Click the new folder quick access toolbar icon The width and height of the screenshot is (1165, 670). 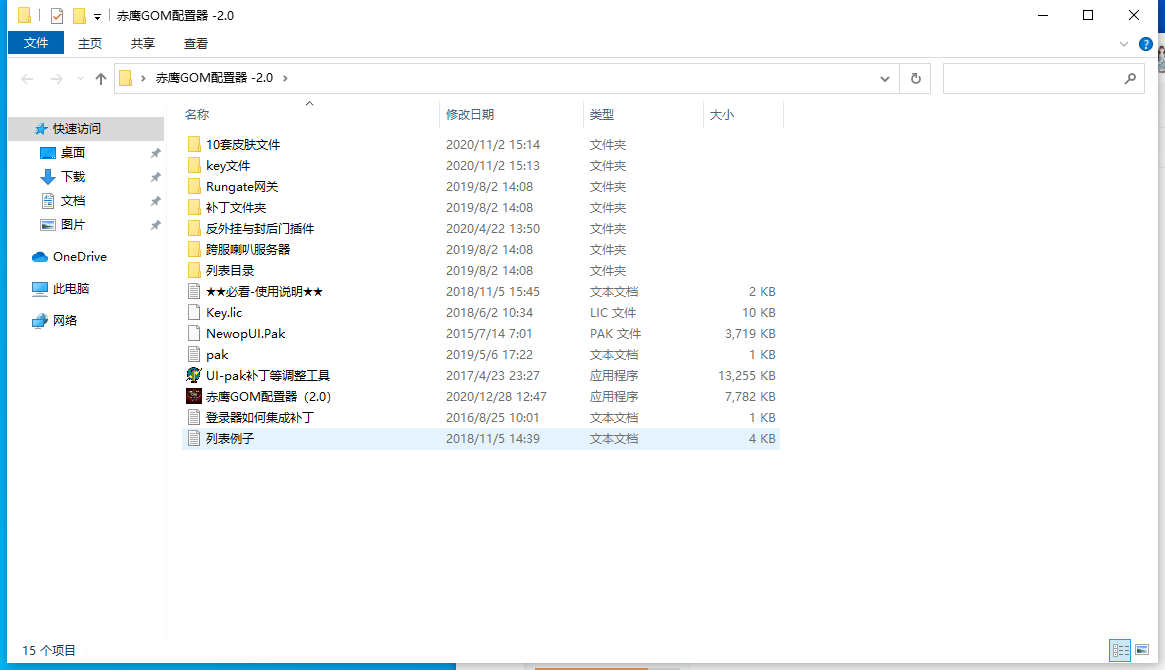[x=79, y=15]
